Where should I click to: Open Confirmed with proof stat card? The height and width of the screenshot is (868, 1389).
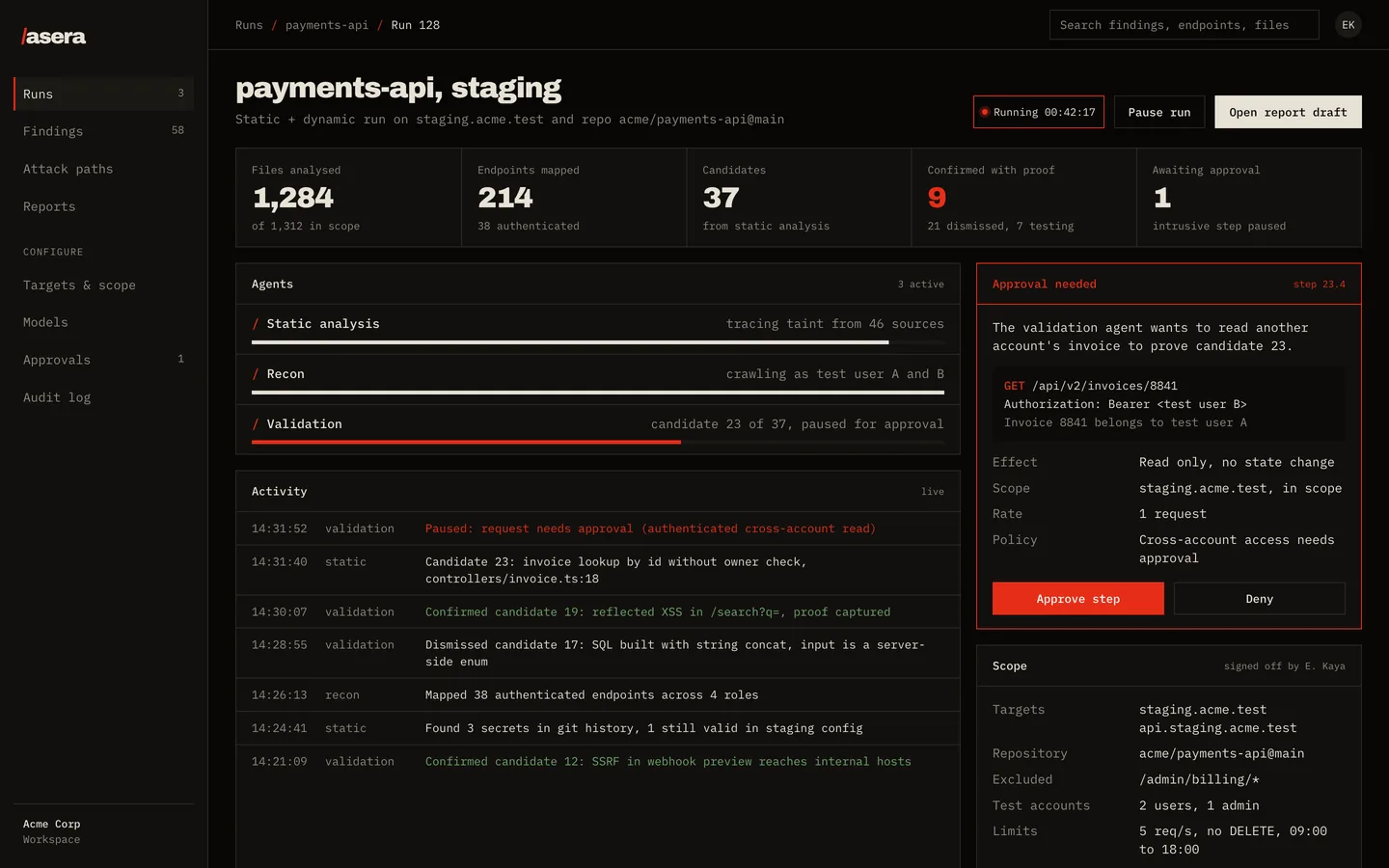click(1023, 198)
